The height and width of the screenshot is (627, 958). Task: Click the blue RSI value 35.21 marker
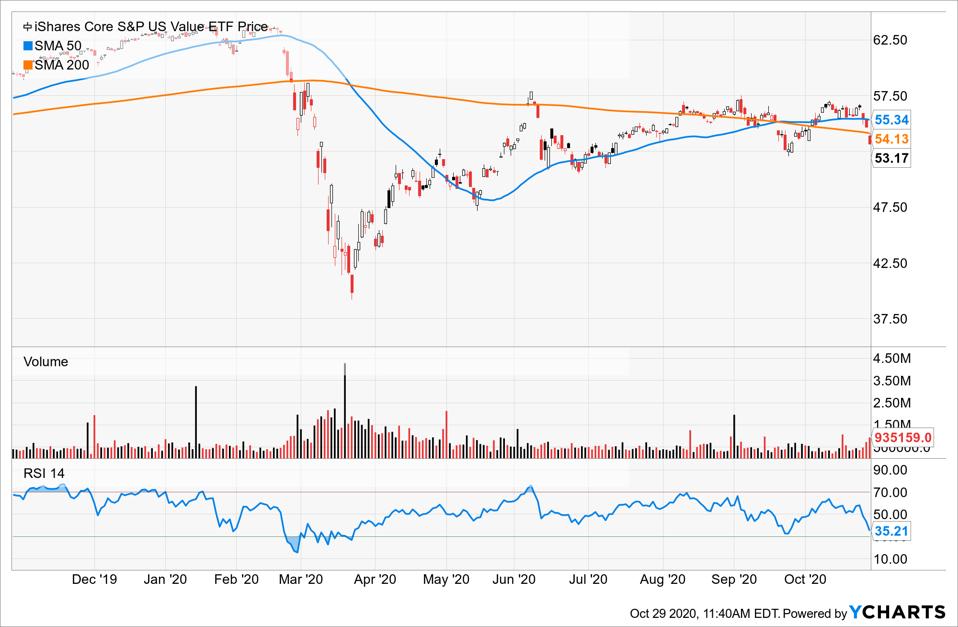tap(891, 533)
